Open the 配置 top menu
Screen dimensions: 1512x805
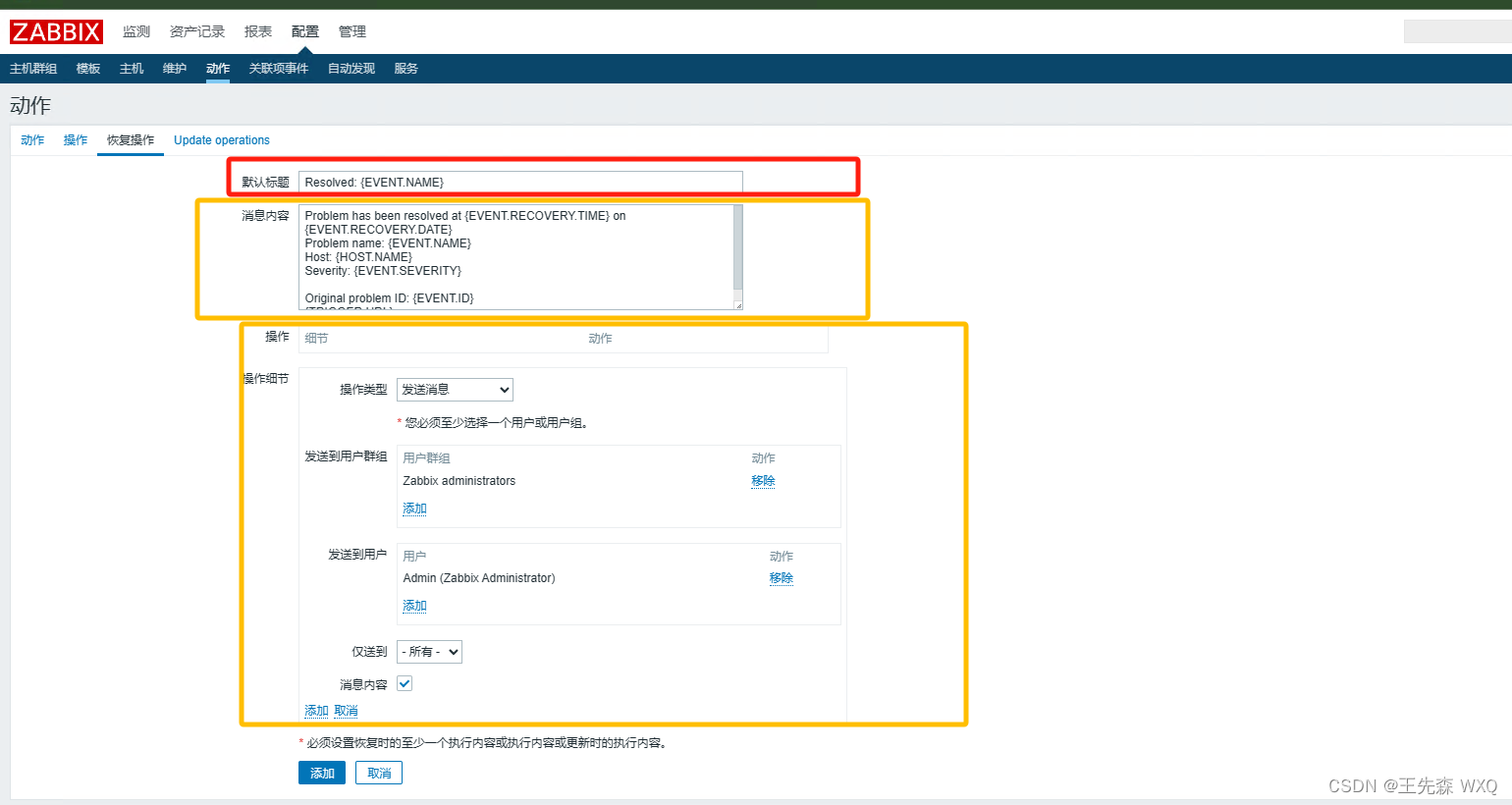(305, 31)
